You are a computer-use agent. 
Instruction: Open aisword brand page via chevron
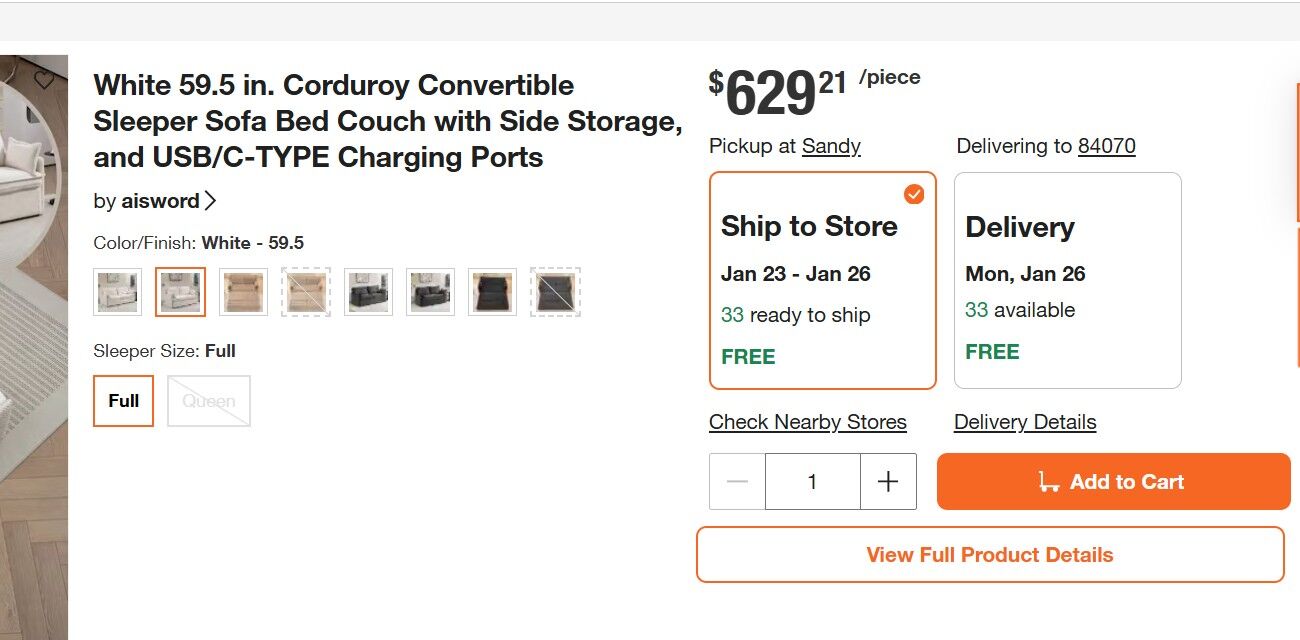coord(210,201)
